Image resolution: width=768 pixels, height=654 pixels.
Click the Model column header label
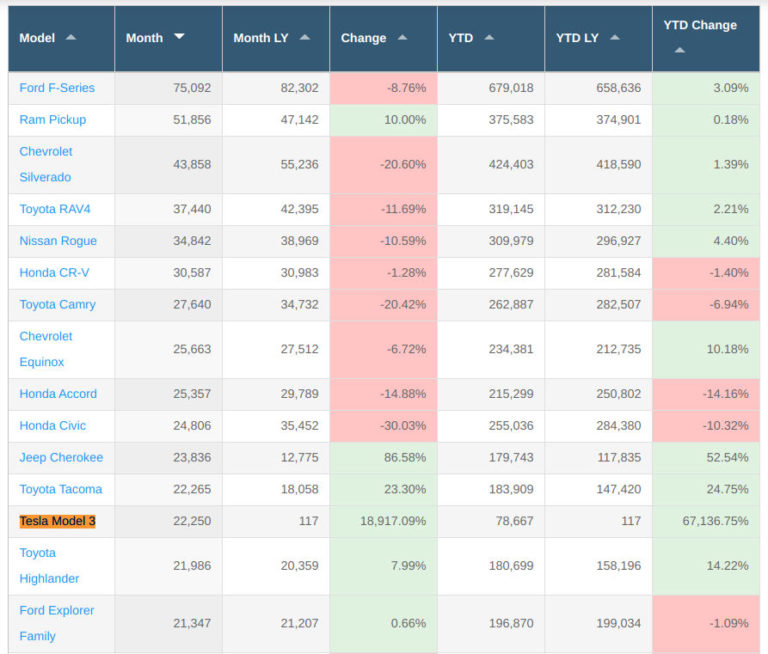pyautogui.click(x=37, y=38)
